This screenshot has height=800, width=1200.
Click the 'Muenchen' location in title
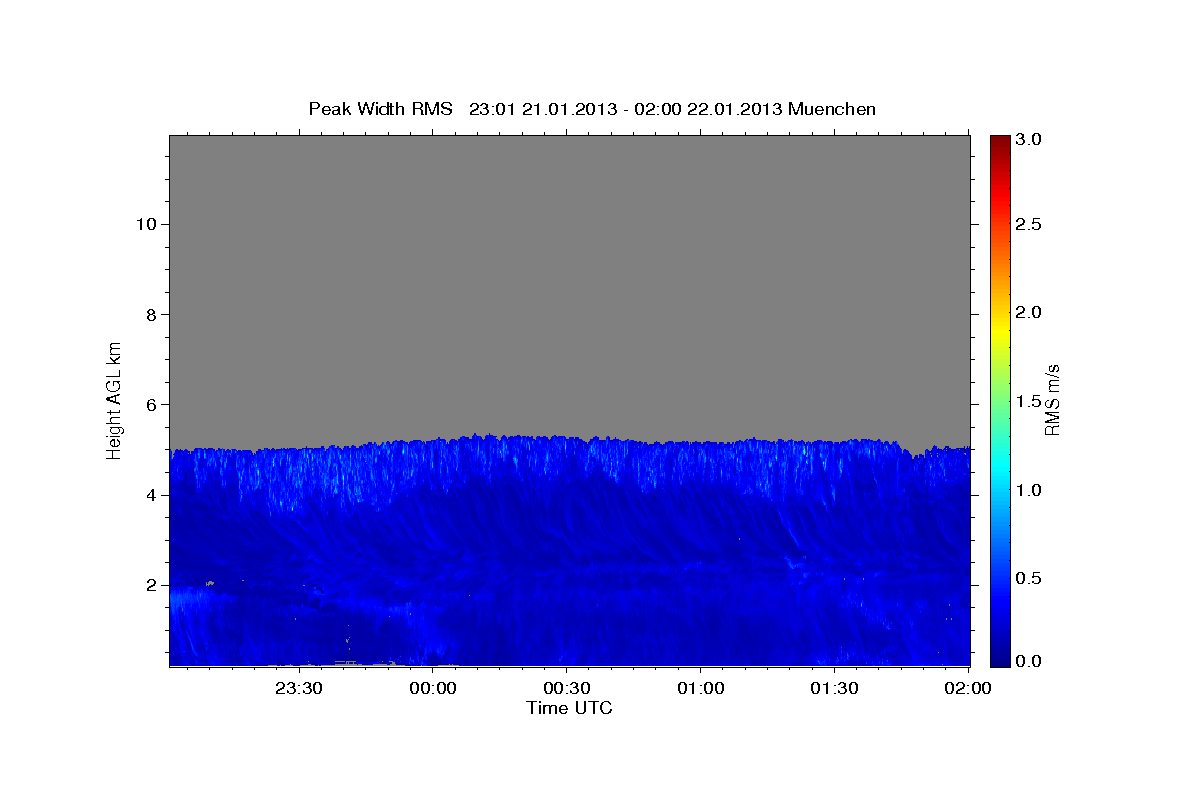832,109
